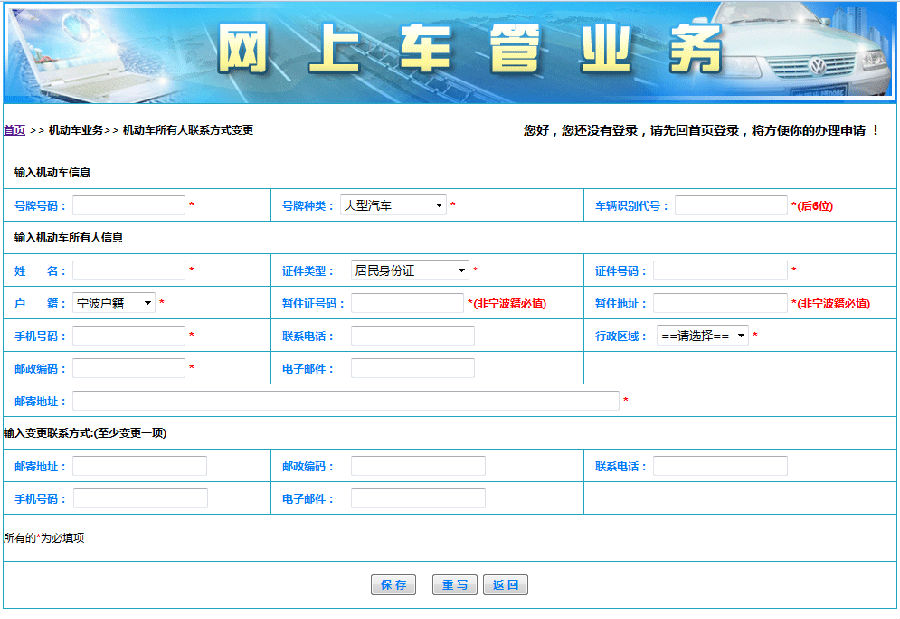Image resolution: width=900 pixels, height=619 pixels.
Task: Expand the 行政区域 dropdown
Action: tap(702, 336)
